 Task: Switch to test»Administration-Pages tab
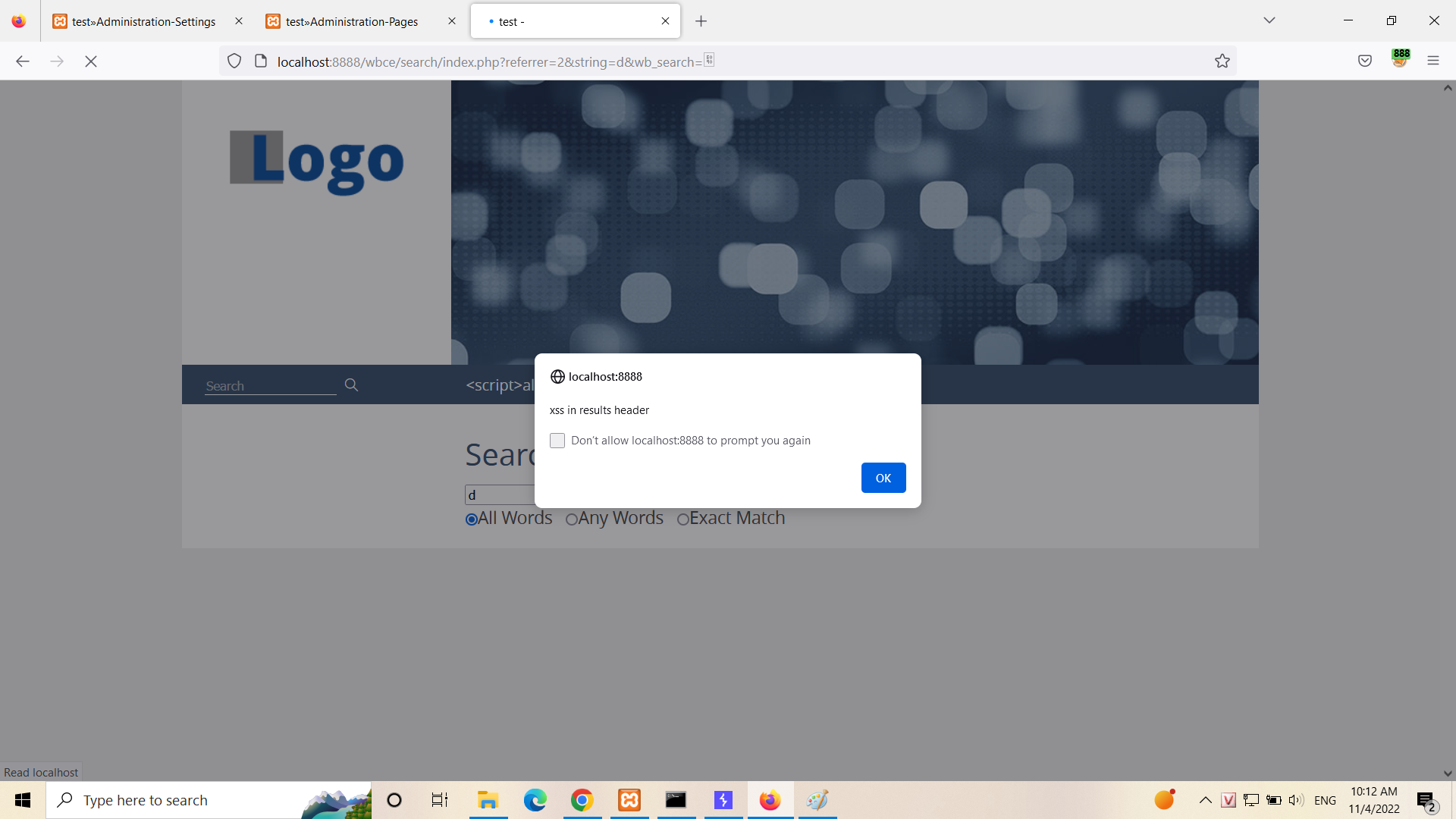tap(352, 21)
